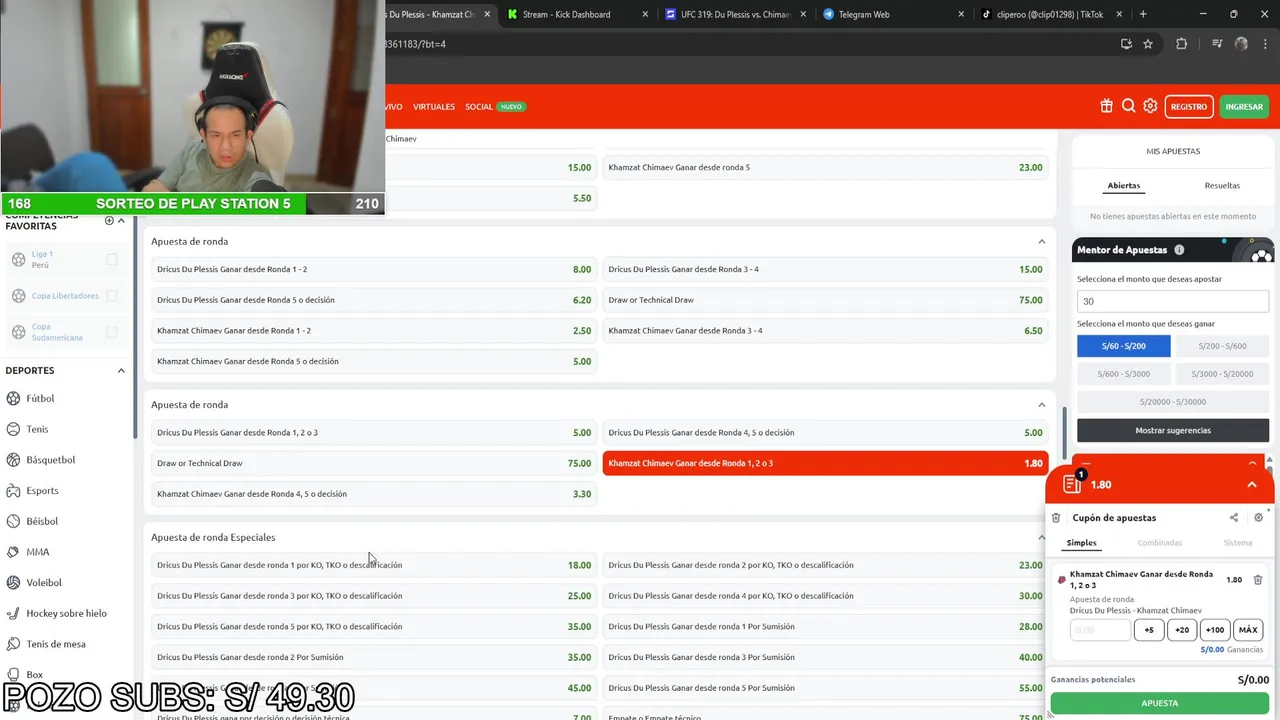Select the S/3000 - S/20000 winnings range

click(x=1221, y=374)
